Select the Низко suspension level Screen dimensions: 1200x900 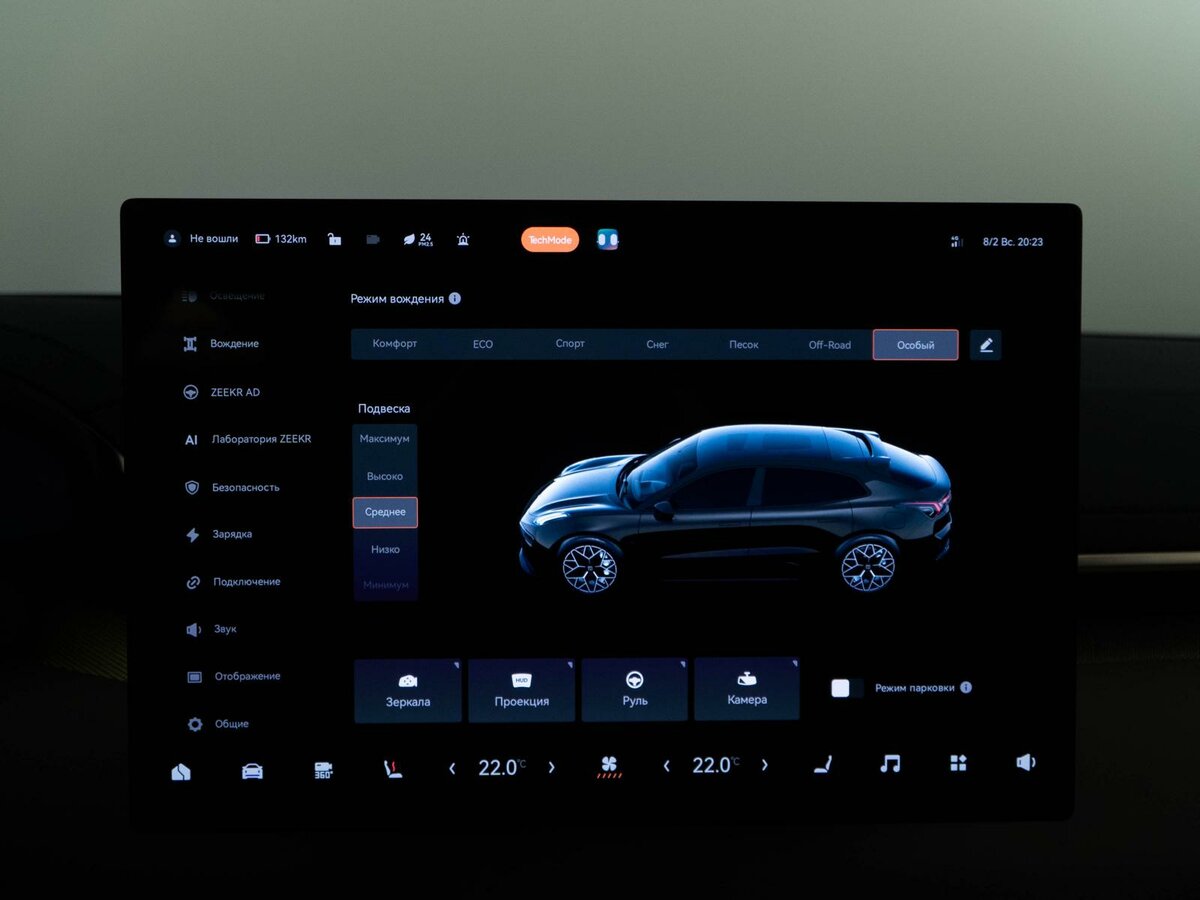tap(385, 549)
